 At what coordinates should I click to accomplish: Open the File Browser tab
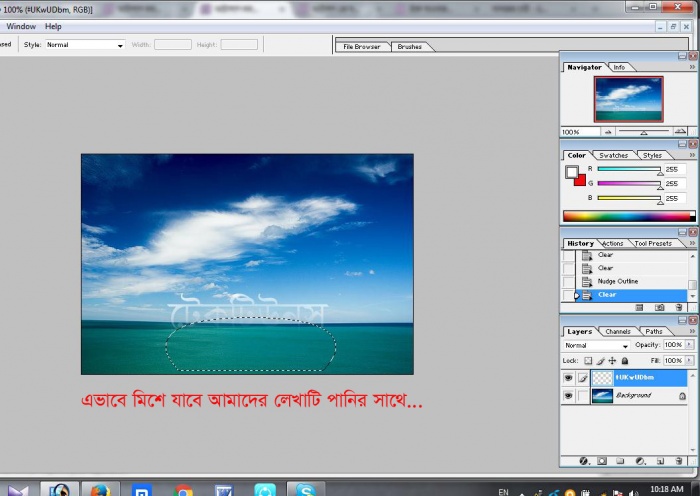[362, 47]
